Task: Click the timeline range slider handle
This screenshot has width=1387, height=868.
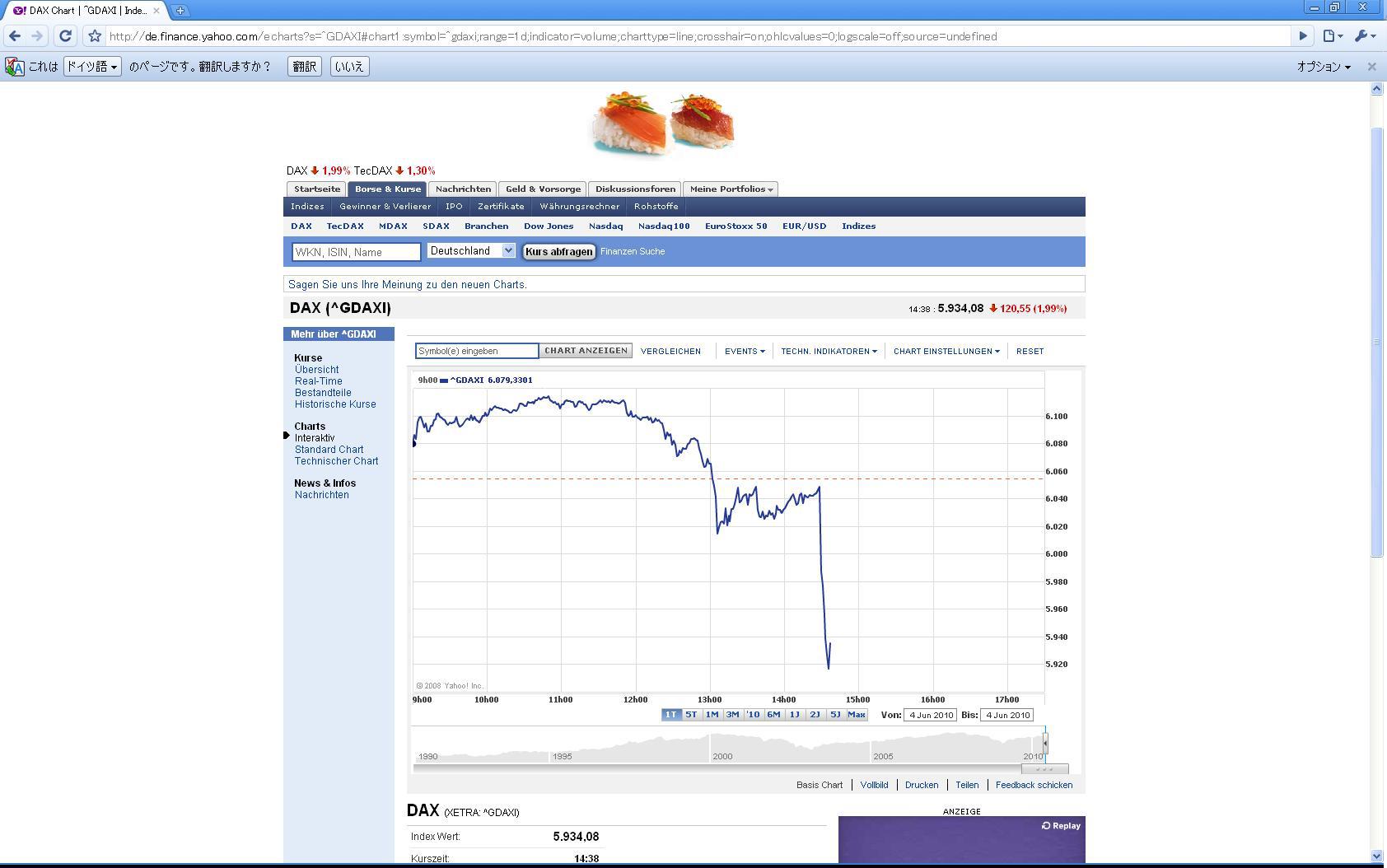Action: pos(1044,743)
